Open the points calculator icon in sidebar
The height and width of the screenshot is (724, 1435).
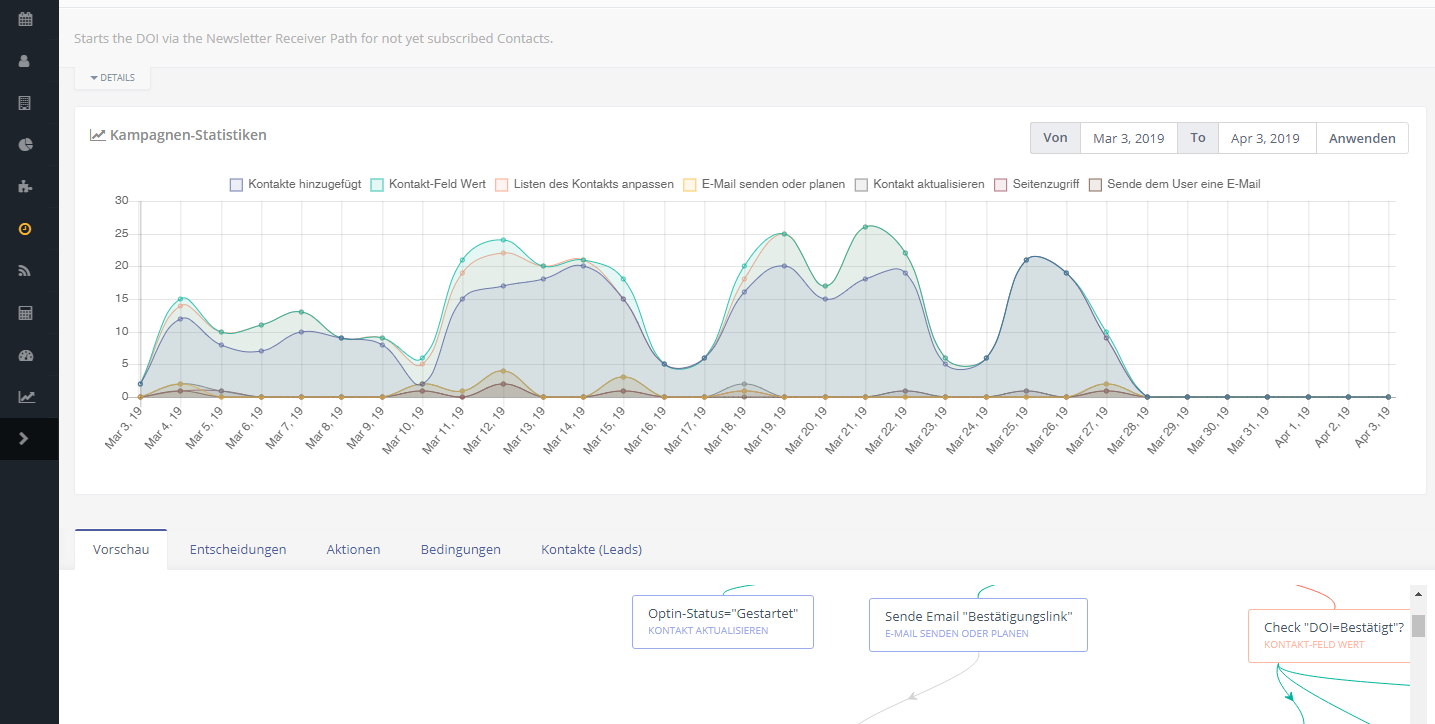pyautogui.click(x=25, y=313)
